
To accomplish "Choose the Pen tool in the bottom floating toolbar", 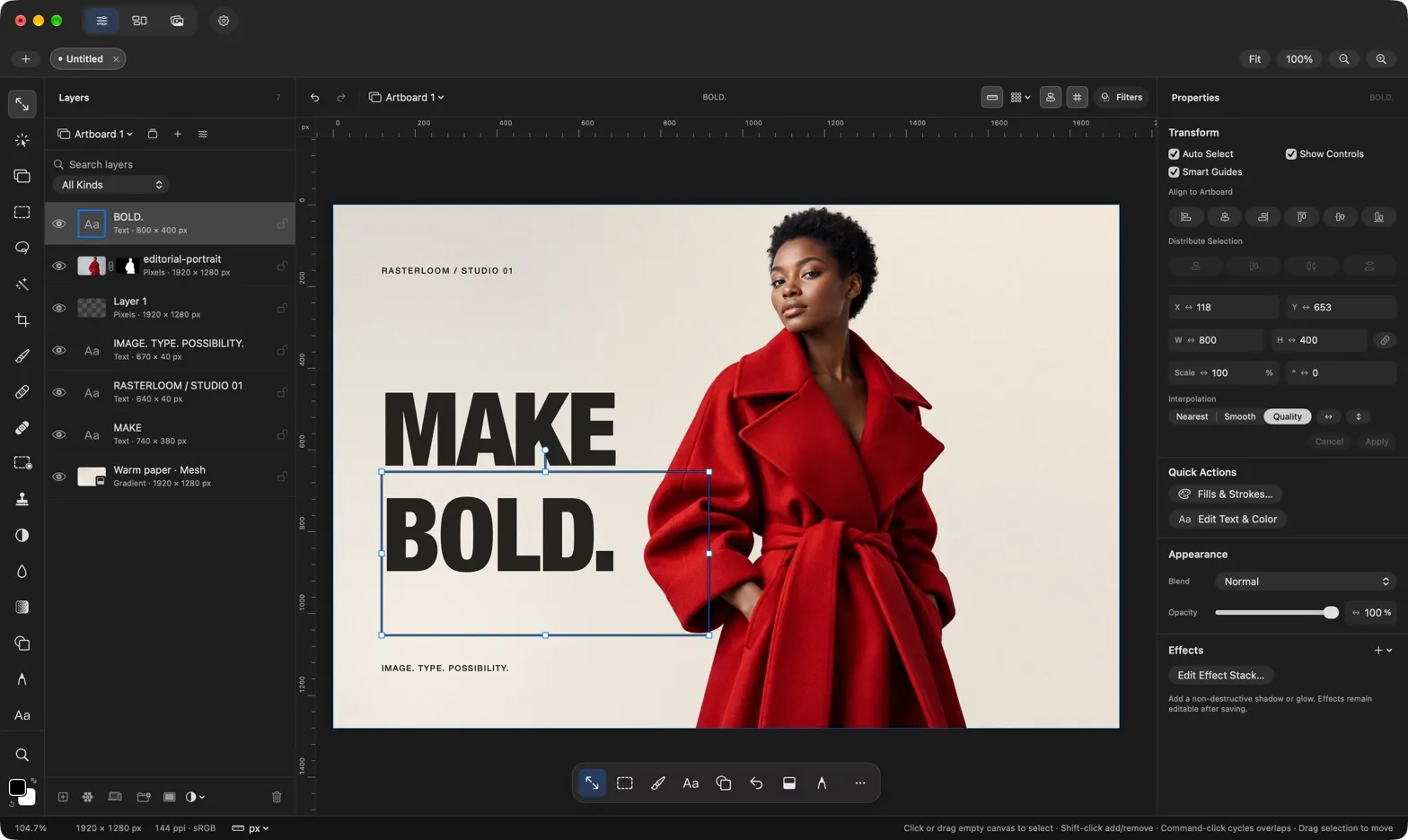I will 822,783.
